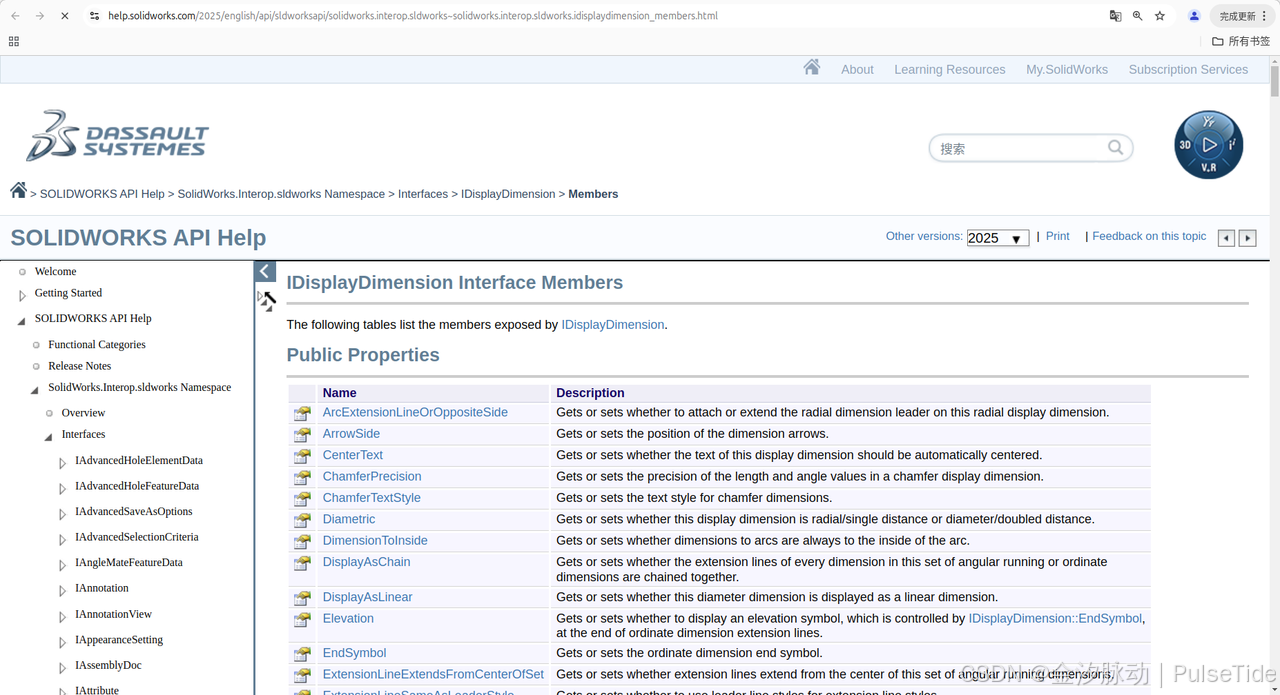This screenshot has height=695, width=1280.
Task: Bookmark this page with the star icon
Action: (1160, 16)
